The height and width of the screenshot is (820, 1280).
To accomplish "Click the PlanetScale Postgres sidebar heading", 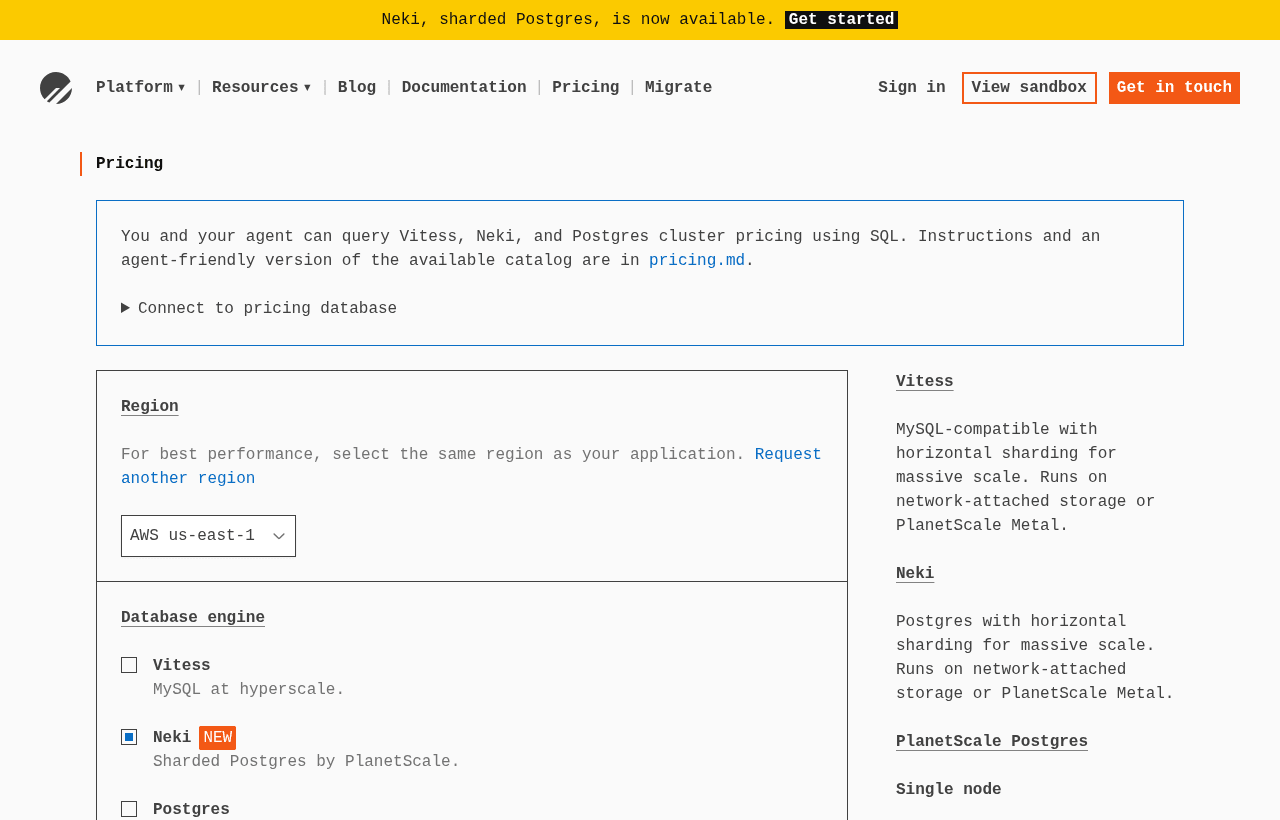I will 992,742.
